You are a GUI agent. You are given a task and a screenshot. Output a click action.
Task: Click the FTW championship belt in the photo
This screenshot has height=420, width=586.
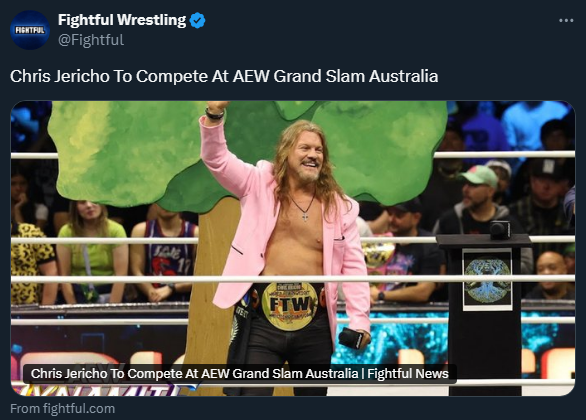tap(289, 305)
